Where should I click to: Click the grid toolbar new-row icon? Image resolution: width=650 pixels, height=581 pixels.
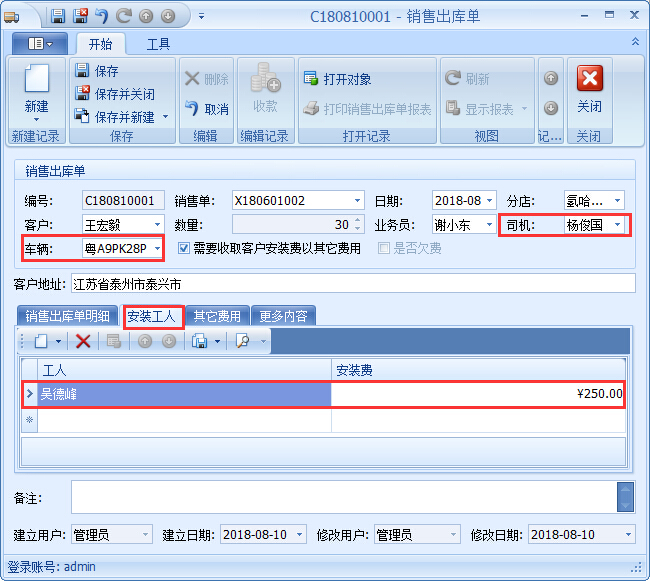pyautogui.click(x=41, y=341)
